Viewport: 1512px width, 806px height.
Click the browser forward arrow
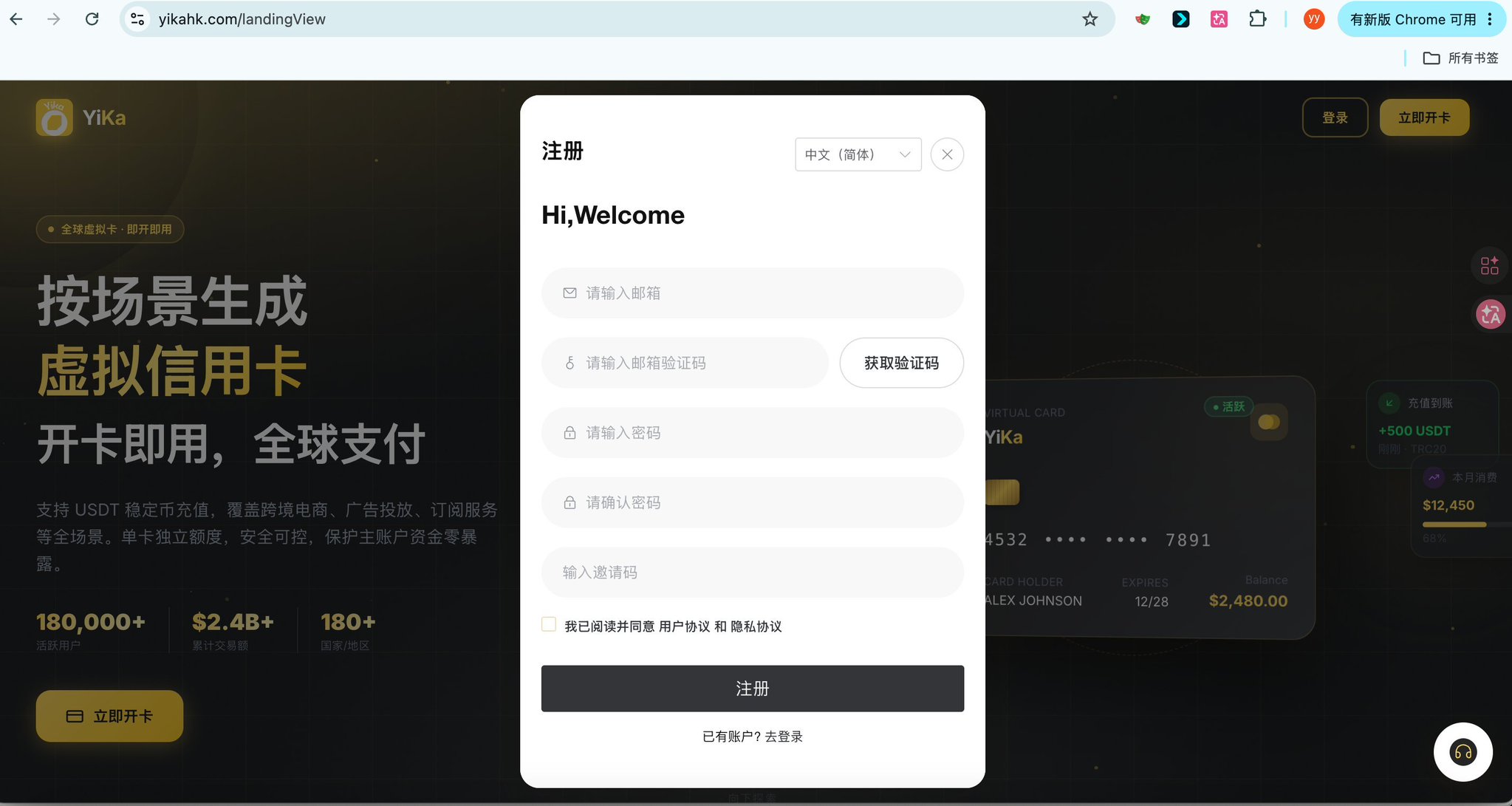pyautogui.click(x=54, y=19)
